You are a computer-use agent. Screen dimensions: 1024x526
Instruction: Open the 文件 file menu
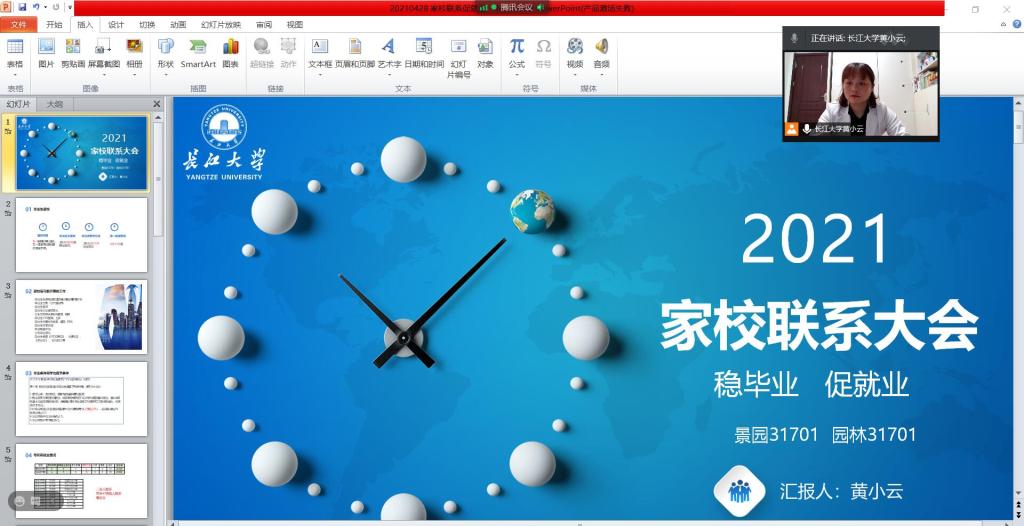click(18, 24)
